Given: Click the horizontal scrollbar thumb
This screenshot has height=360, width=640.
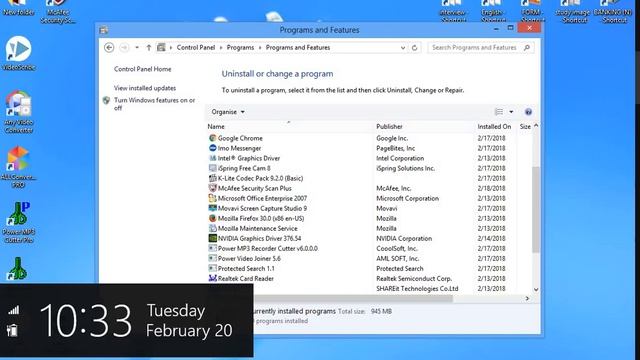Looking at the screenshot, I should click(353, 298).
